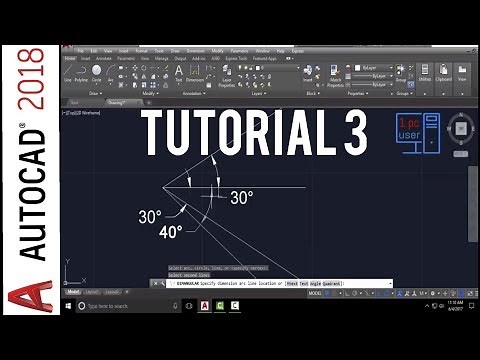Toggle object snap in status bar

click(x=386, y=293)
